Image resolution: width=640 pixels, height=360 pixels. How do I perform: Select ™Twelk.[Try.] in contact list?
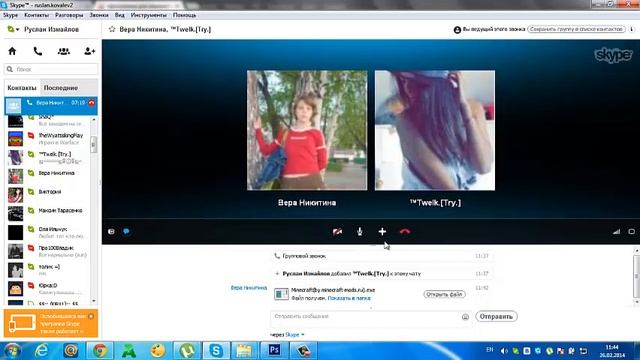click(x=47, y=158)
